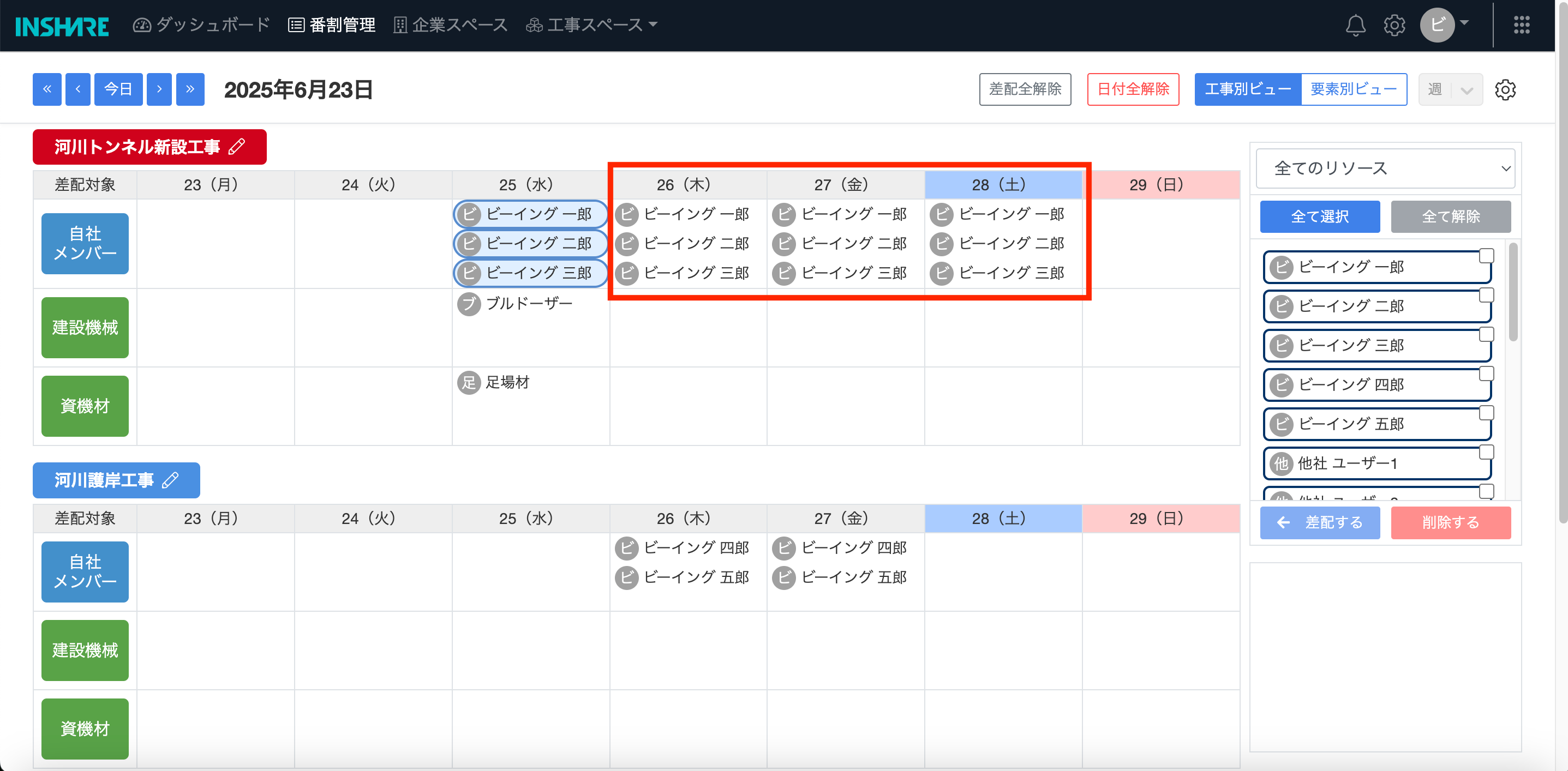Open the user avatar menu

1444,25
